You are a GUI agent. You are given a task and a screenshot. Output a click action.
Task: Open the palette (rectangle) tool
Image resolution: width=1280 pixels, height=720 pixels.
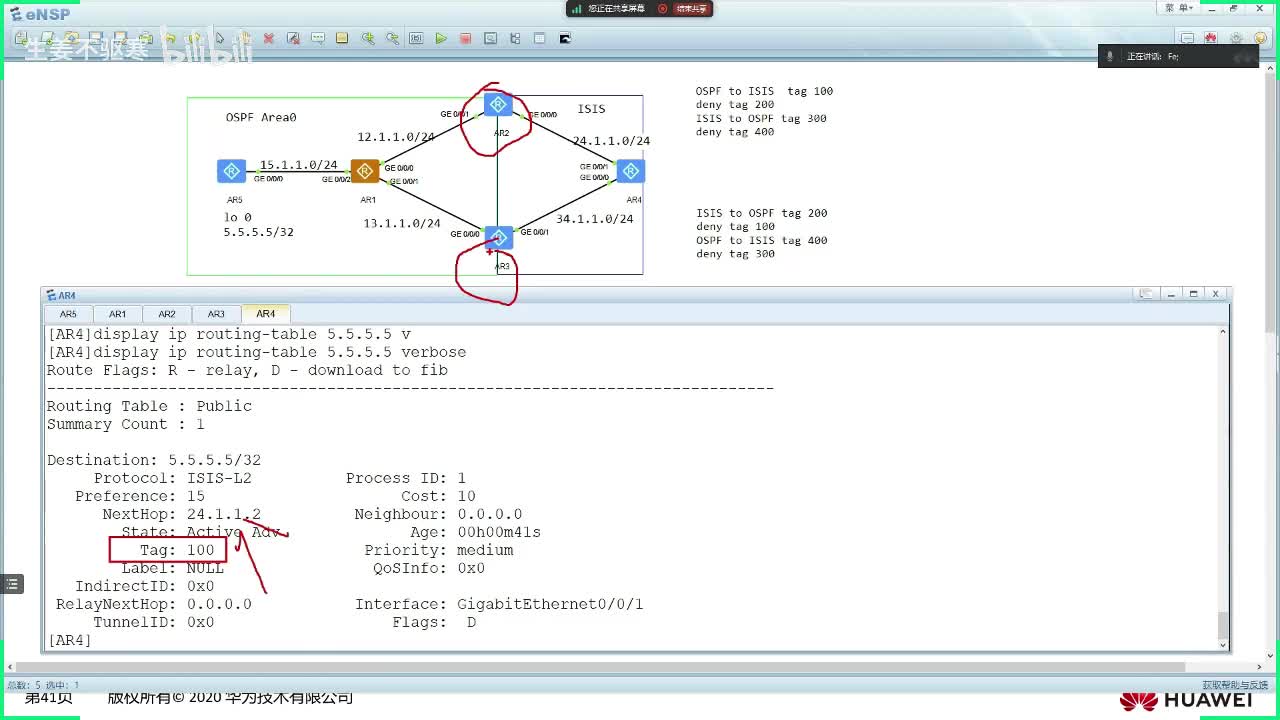342,39
